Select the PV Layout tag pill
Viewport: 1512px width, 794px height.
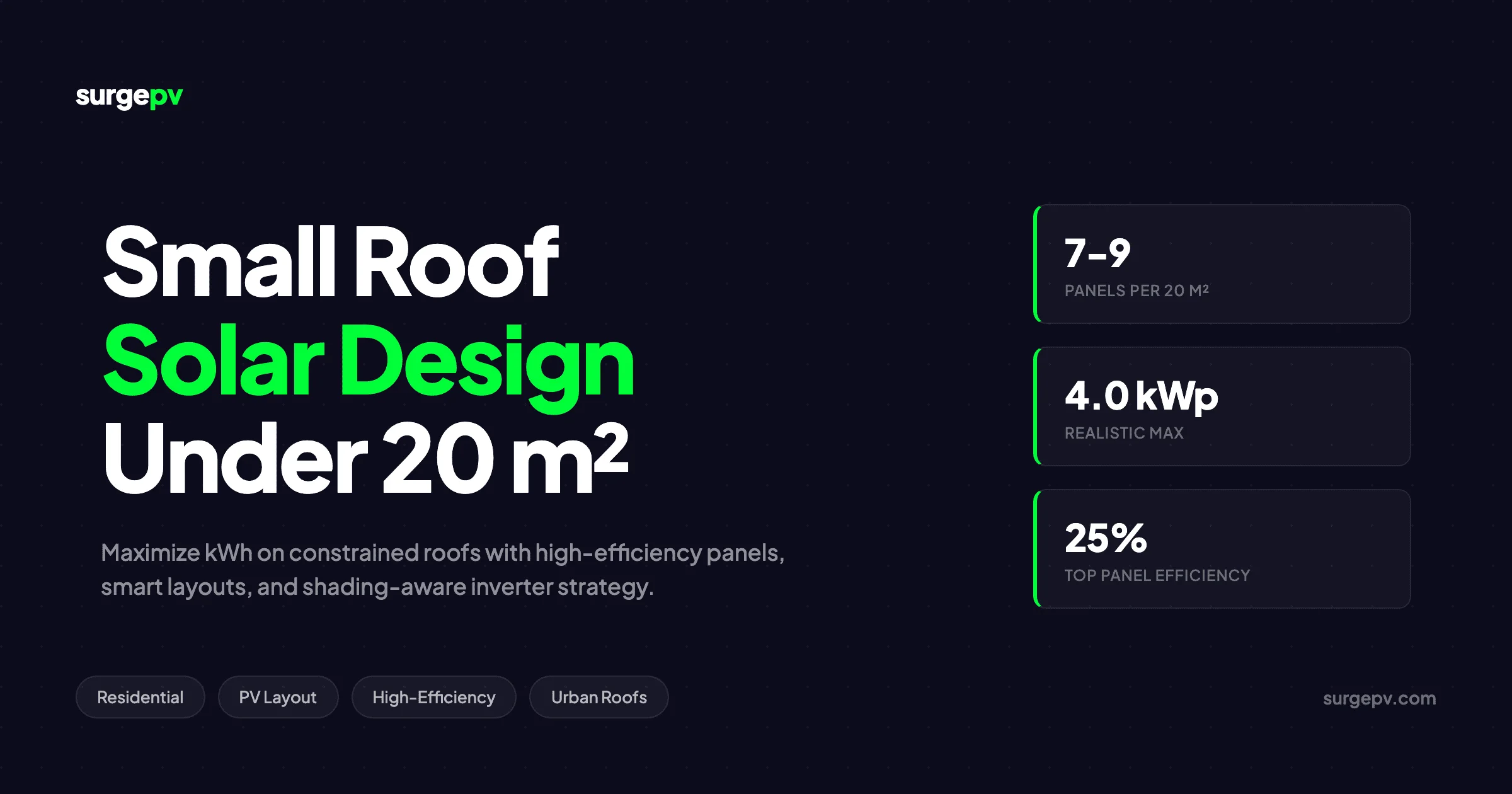(278, 697)
